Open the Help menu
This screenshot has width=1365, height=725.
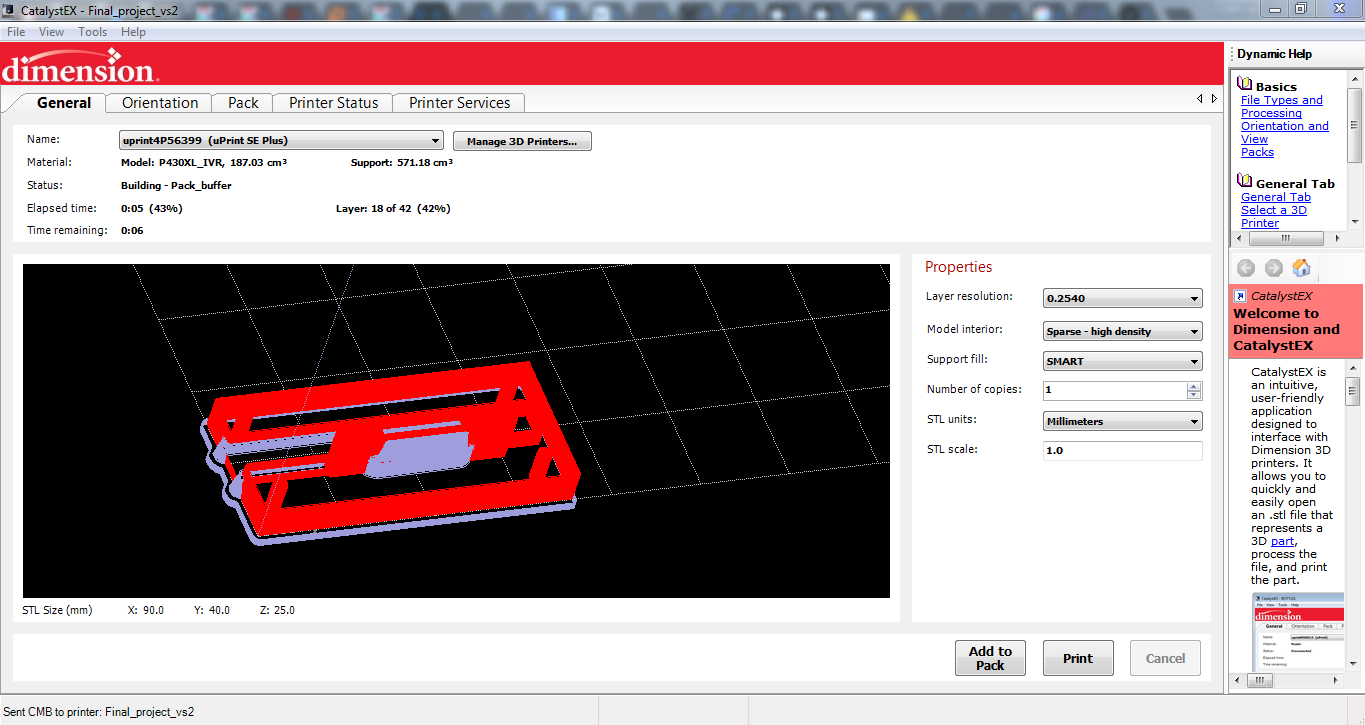[x=133, y=32]
